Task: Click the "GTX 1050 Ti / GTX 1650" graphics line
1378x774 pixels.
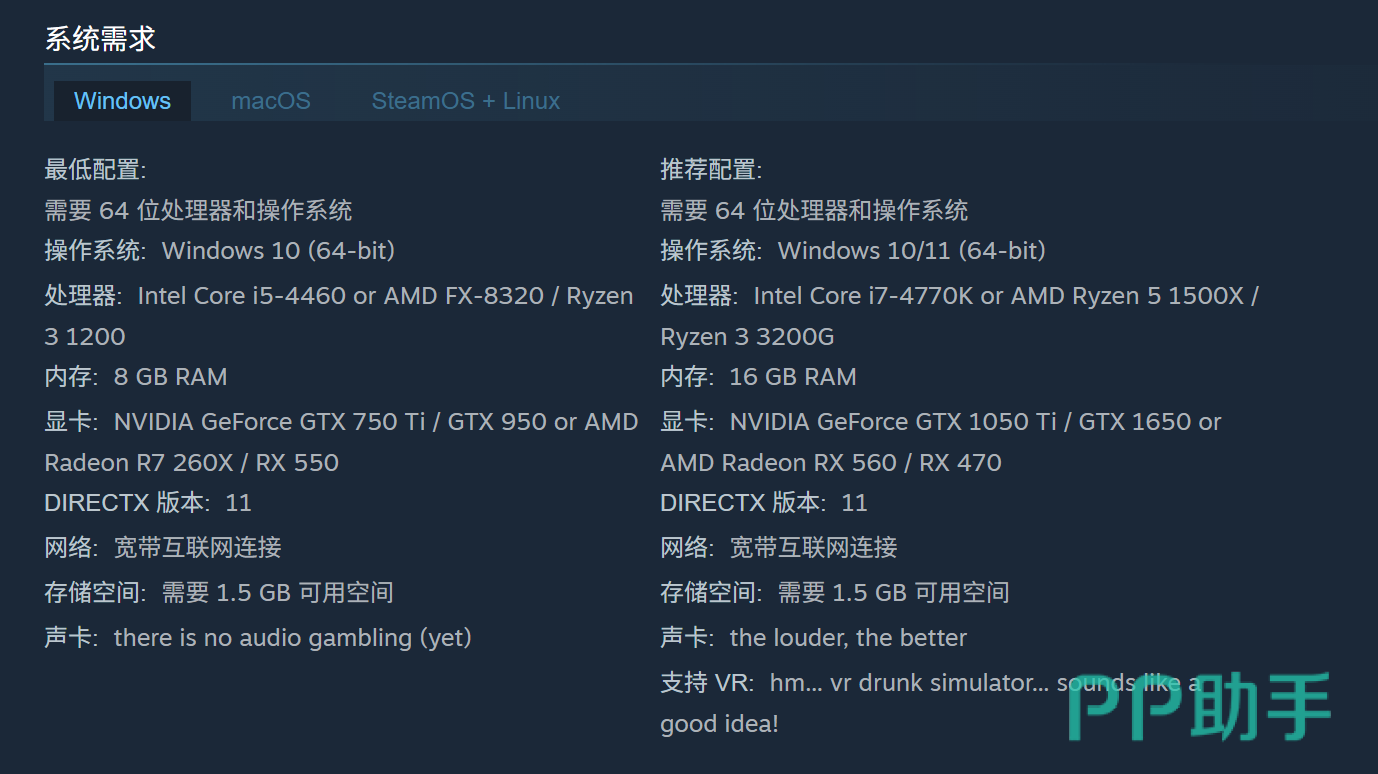Action: coord(941,422)
